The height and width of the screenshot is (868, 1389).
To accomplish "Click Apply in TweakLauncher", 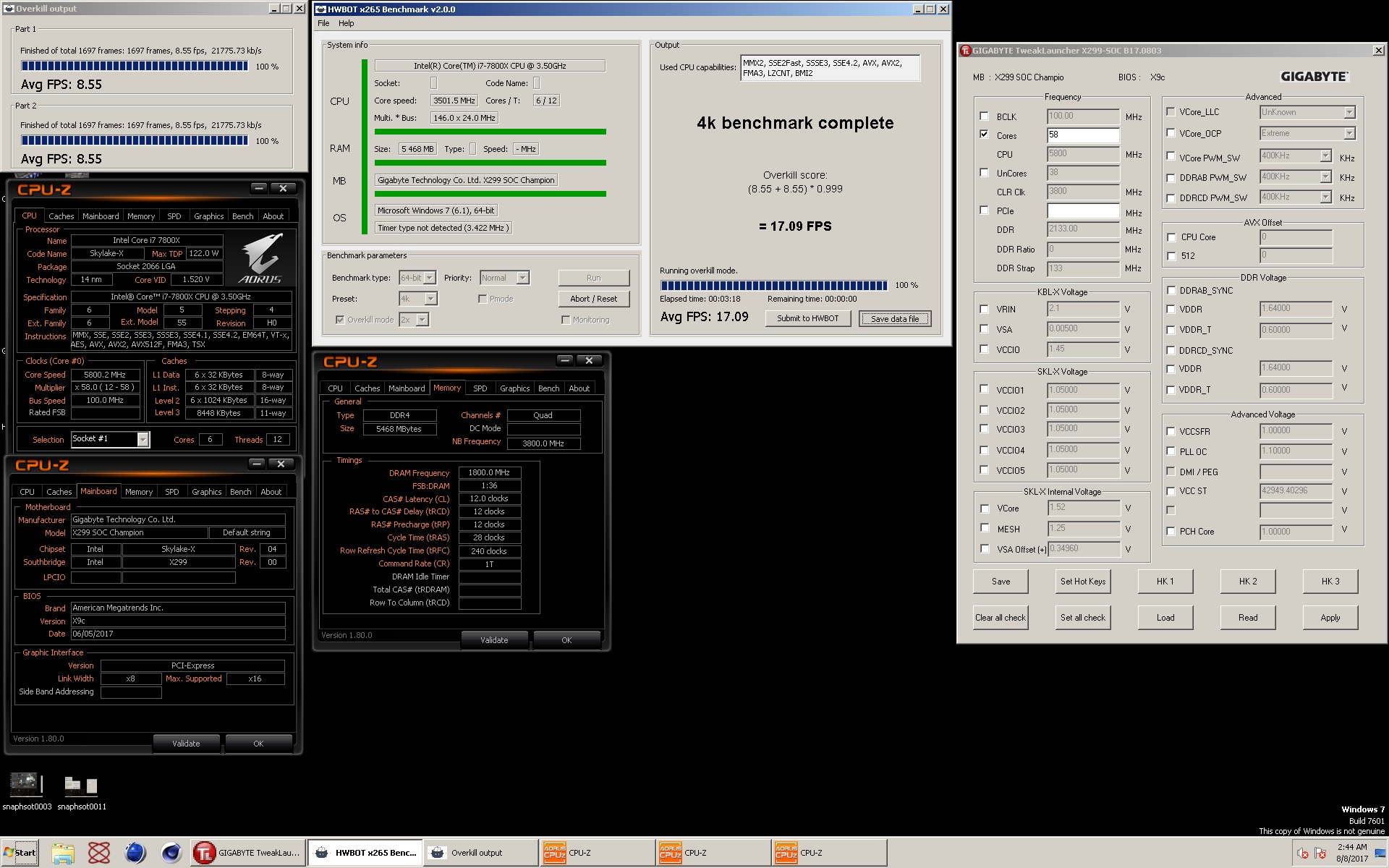I will point(1330,618).
